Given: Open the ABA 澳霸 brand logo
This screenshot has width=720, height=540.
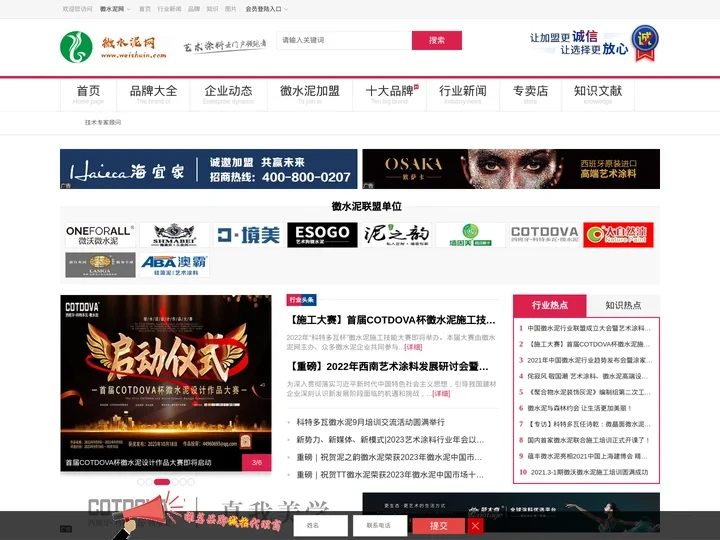Looking at the screenshot, I should click(174, 264).
